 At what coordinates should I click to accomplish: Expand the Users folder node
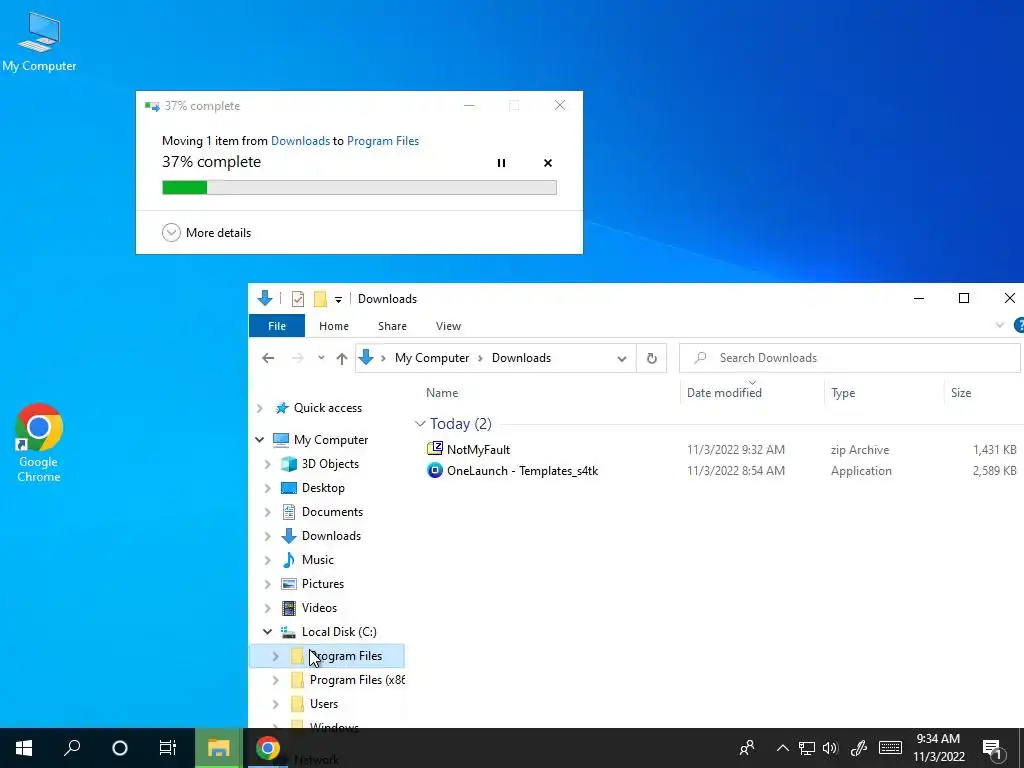(276, 704)
